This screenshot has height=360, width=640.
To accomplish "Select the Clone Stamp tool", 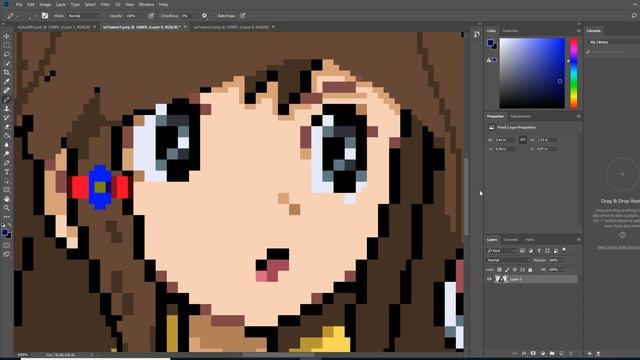I will (7, 109).
